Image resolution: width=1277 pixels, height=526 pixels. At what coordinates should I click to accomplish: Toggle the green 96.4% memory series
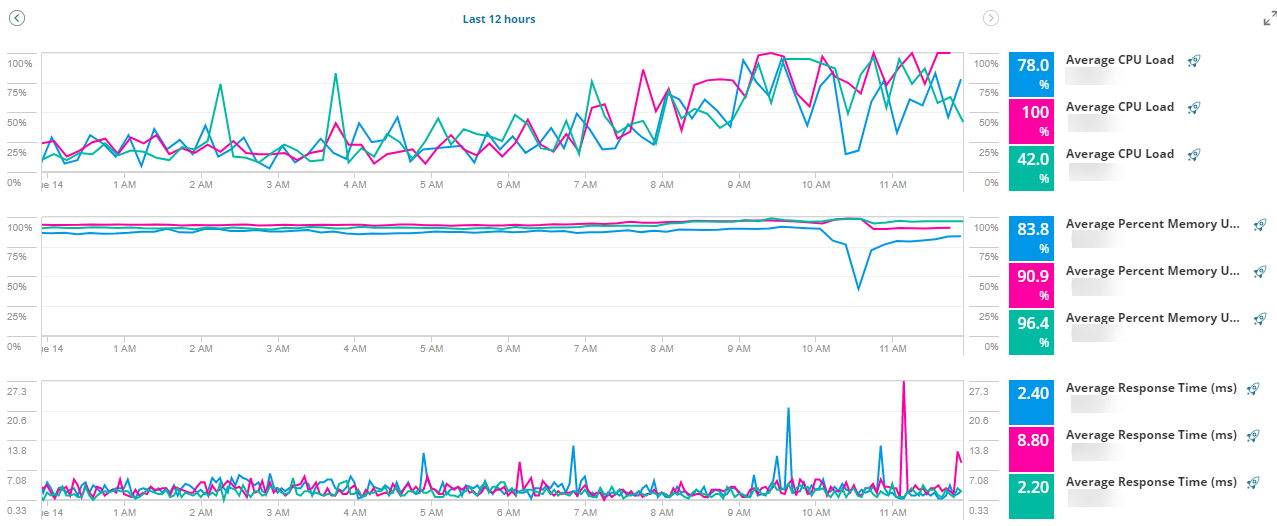pos(1032,331)
